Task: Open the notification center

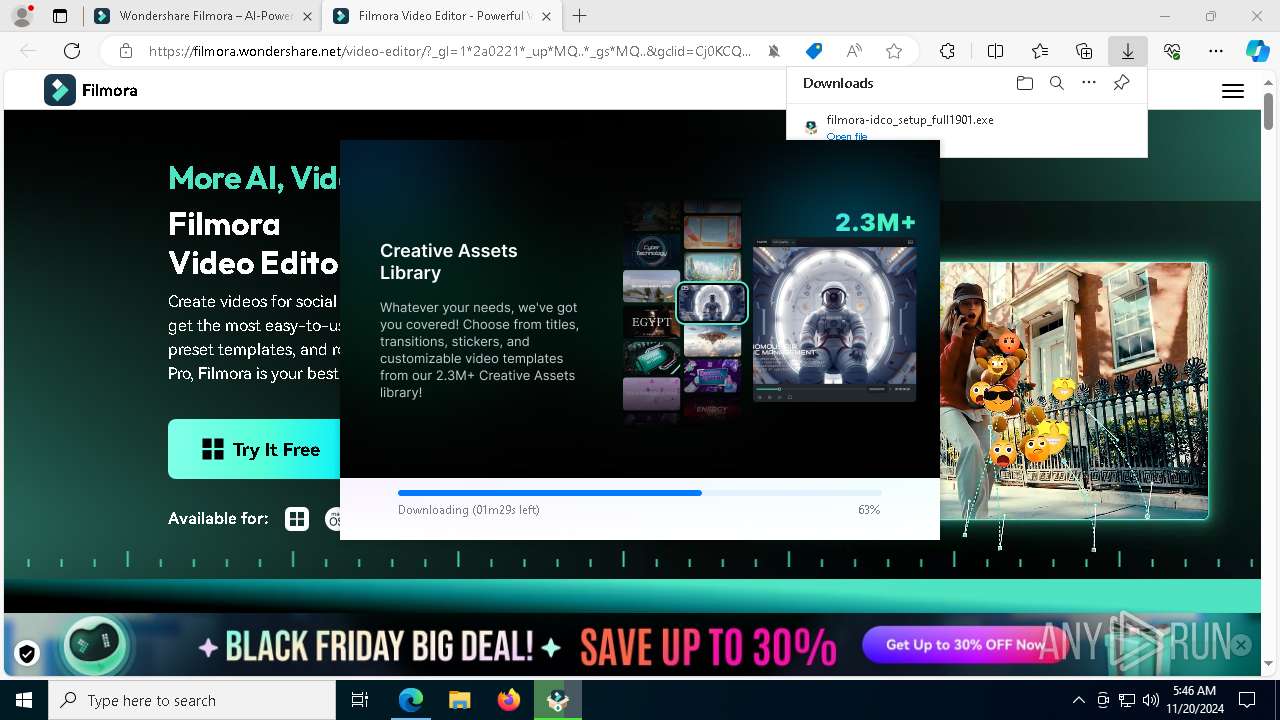Action: point(1247,700)
